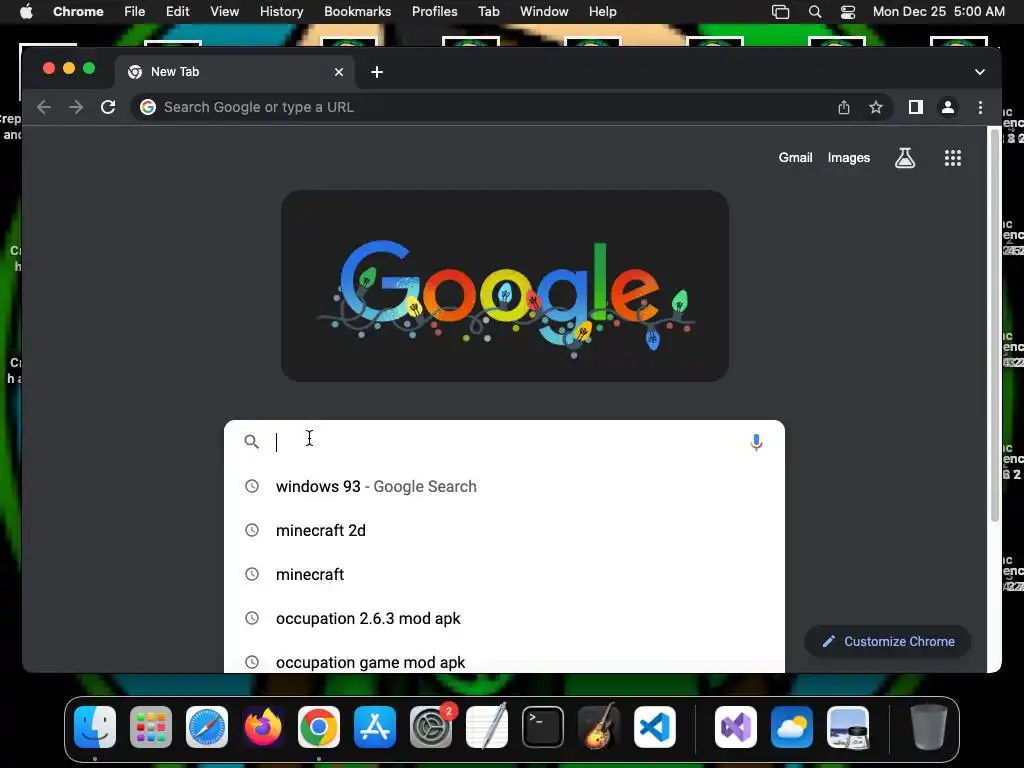Open the View menu
The width and height of the screenshot is (1024, 768).
[224, 12]
